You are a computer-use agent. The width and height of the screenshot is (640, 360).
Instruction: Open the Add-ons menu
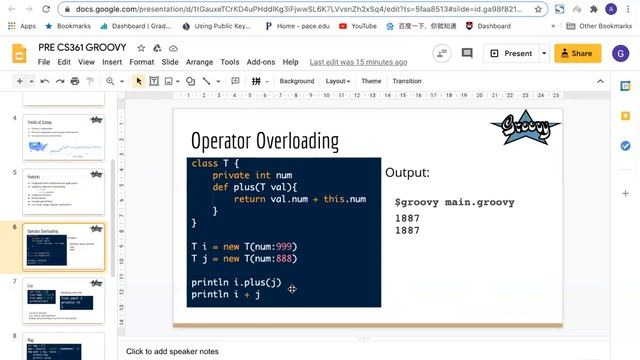pos(260,62)
